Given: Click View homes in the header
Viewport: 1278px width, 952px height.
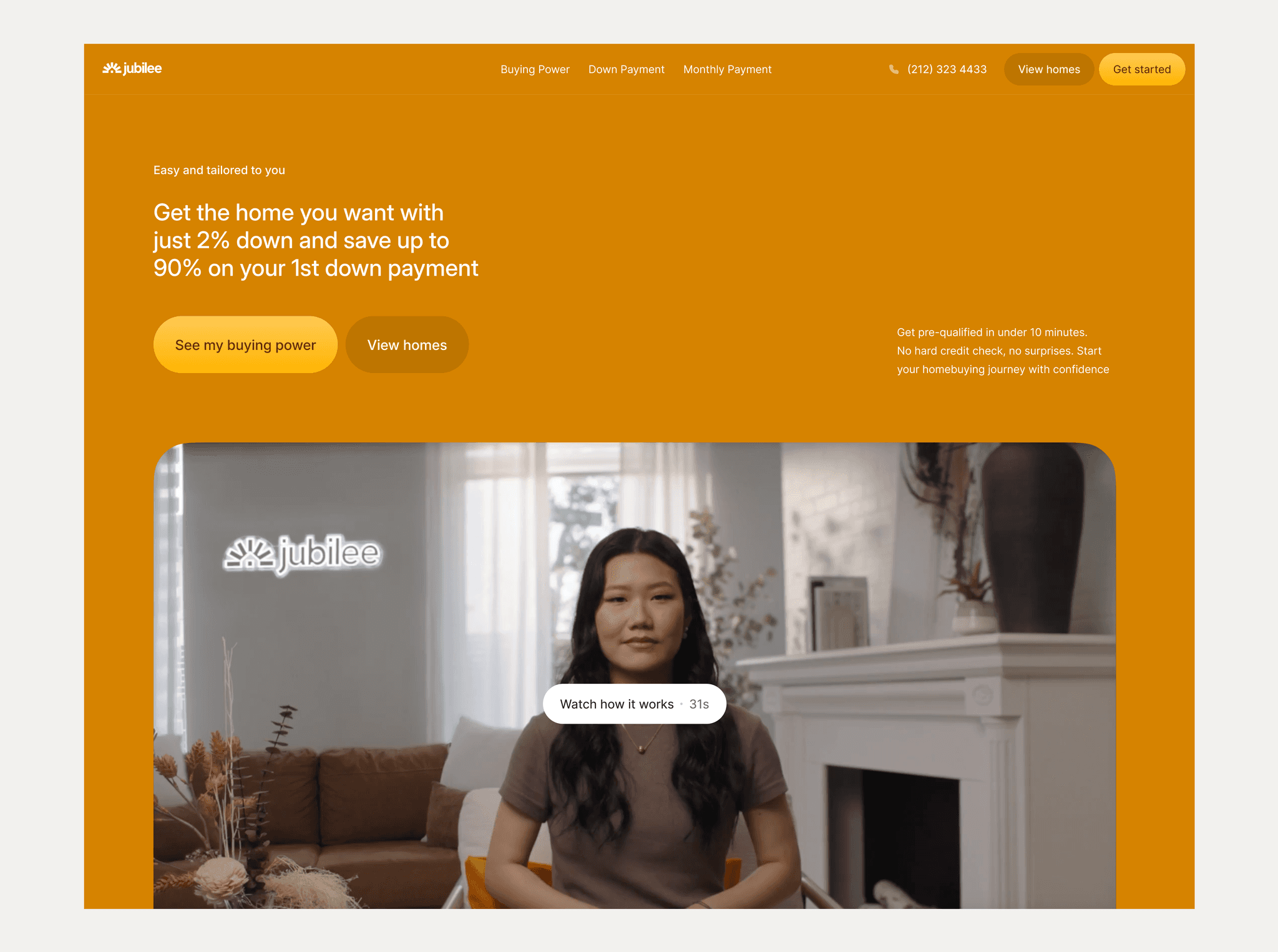Looking at the screenshot, I should click(x=1048, y=69).
